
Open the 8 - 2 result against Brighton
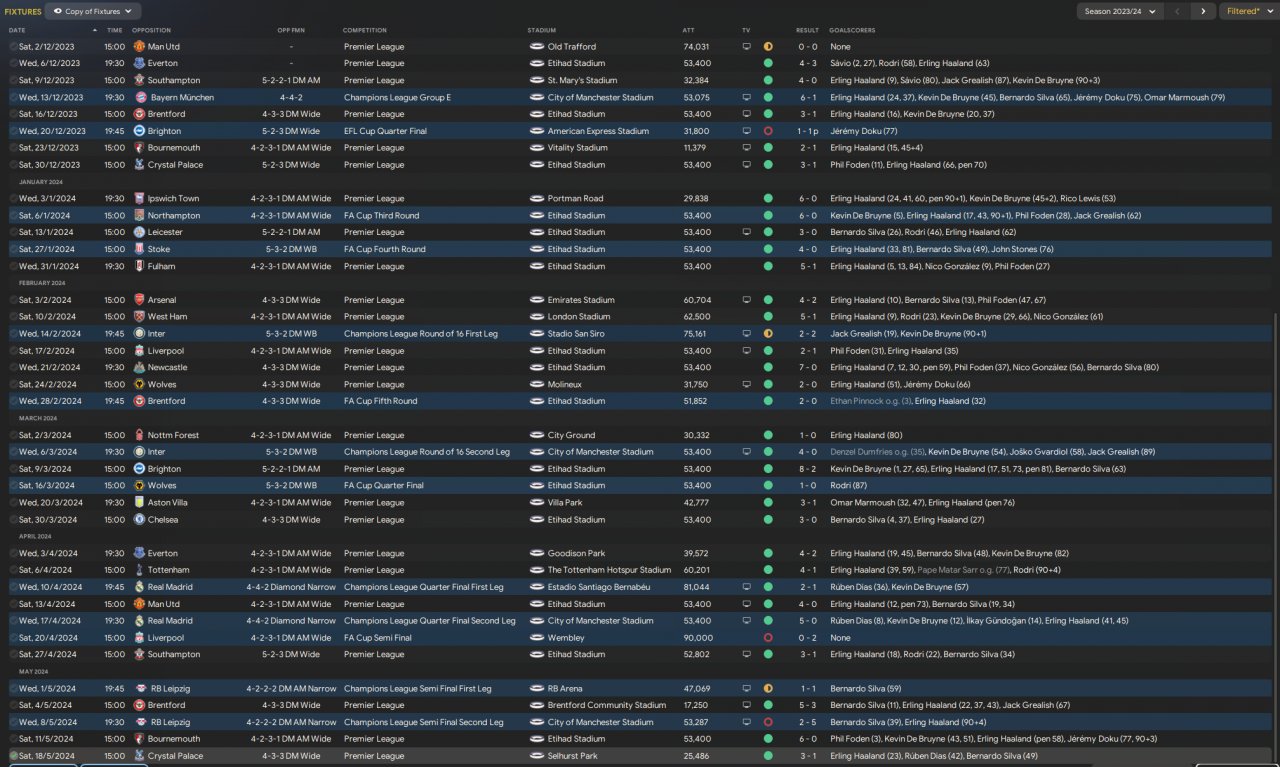(x=807, y=469)
